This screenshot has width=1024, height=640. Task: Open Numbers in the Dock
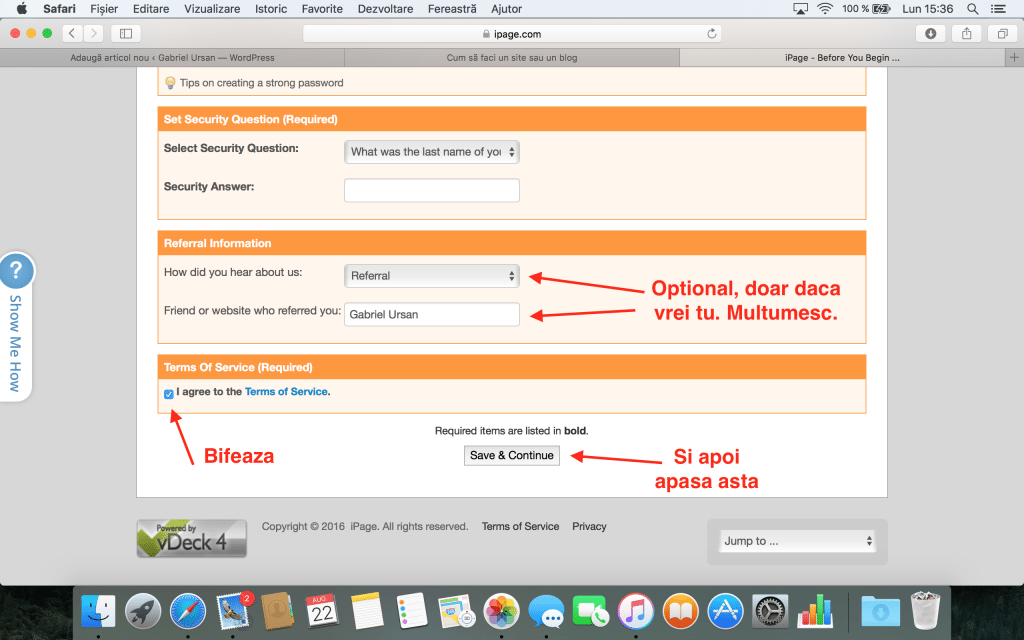pyautogui.click(x=815, y=612)
